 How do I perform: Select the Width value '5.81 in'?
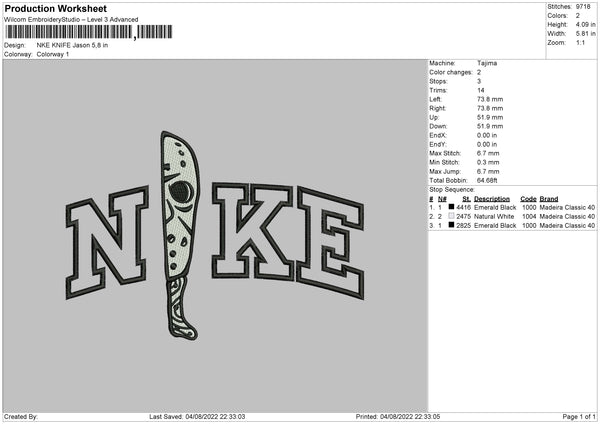(585, 34)
